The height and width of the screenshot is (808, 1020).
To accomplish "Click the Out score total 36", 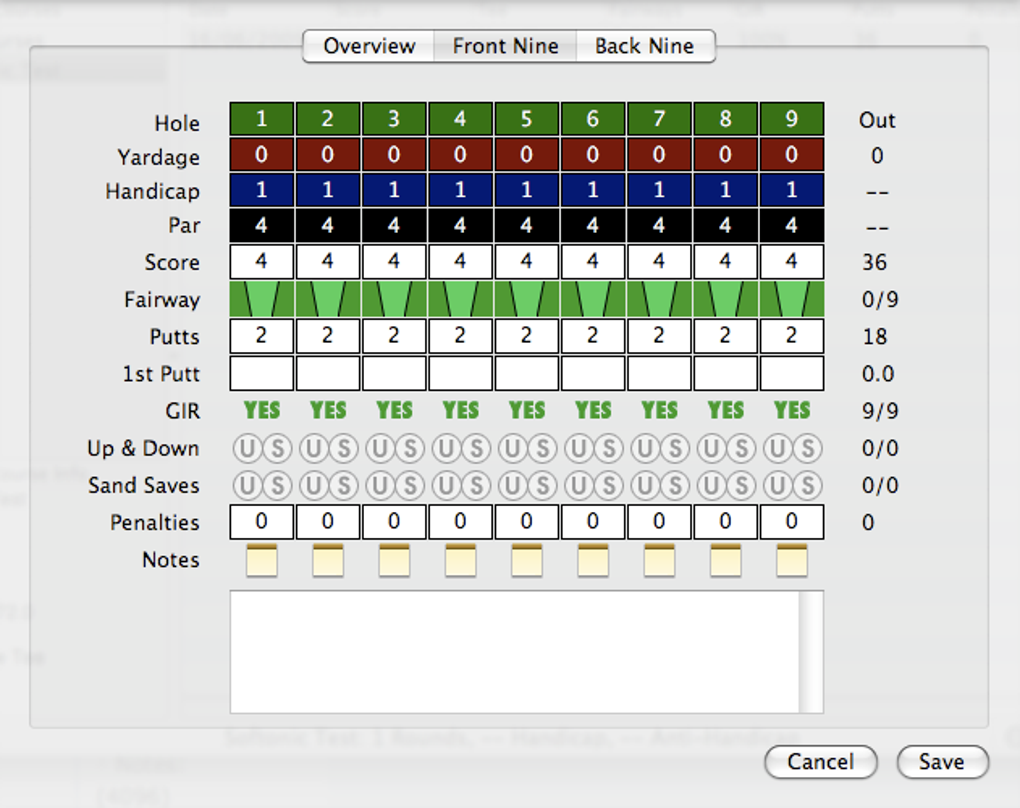I will [874, 262].
